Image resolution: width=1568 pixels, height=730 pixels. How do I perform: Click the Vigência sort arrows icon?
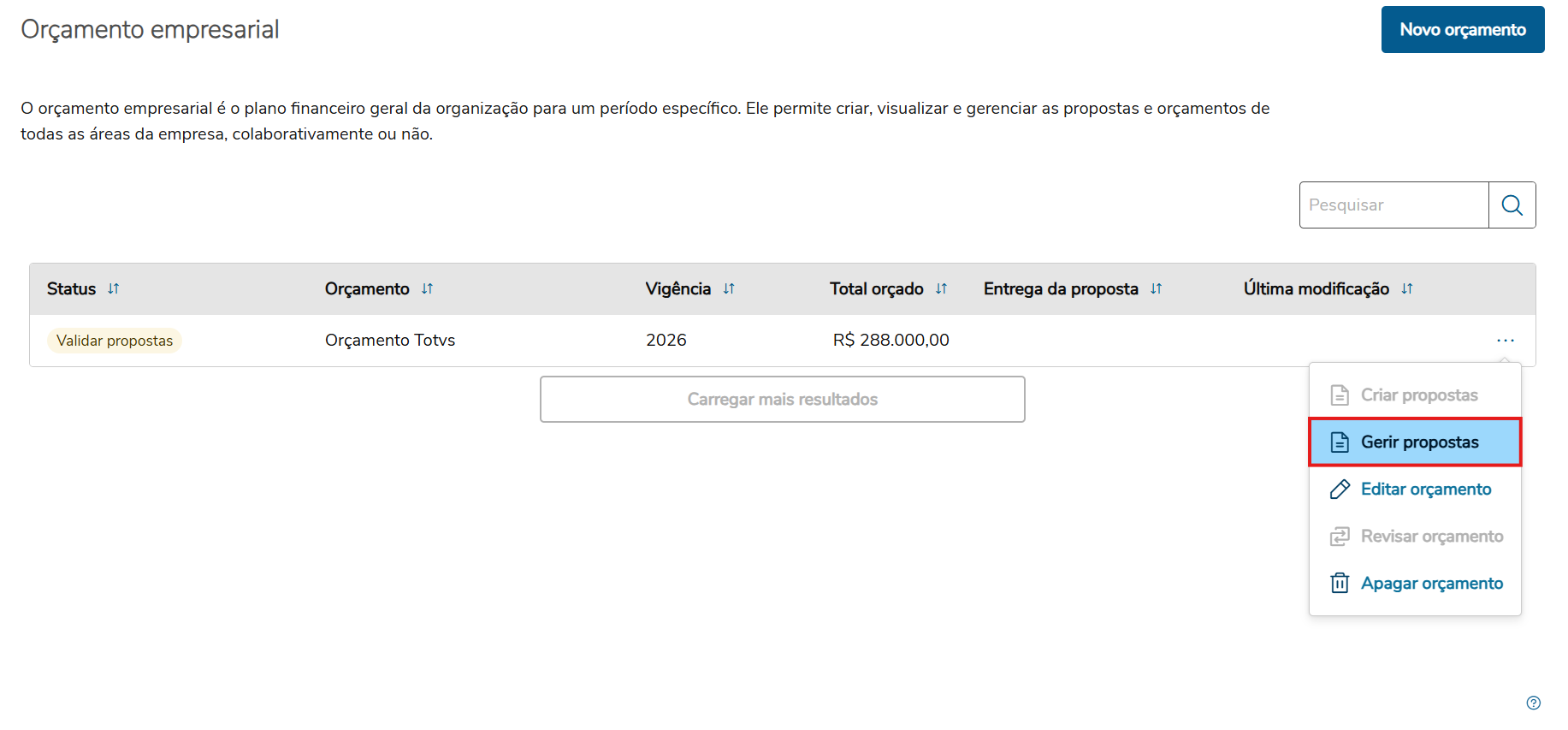pos(729,289)
